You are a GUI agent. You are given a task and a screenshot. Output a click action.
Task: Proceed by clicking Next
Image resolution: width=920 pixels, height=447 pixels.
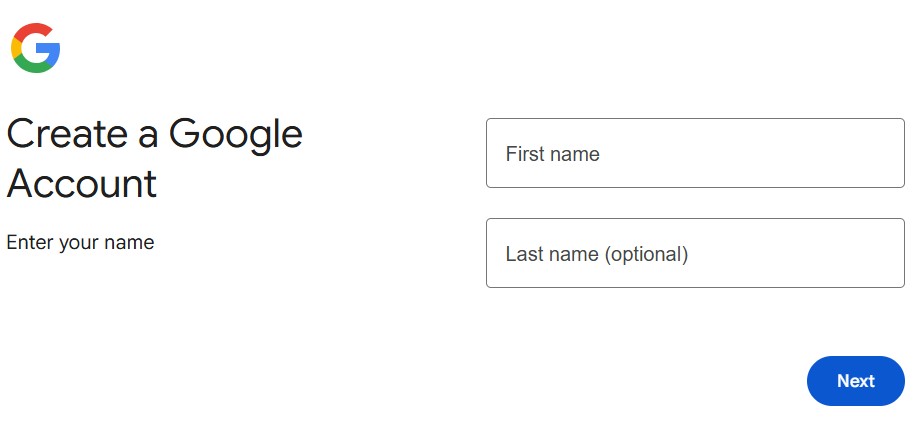pyautogui.click(x=855, y=381)
